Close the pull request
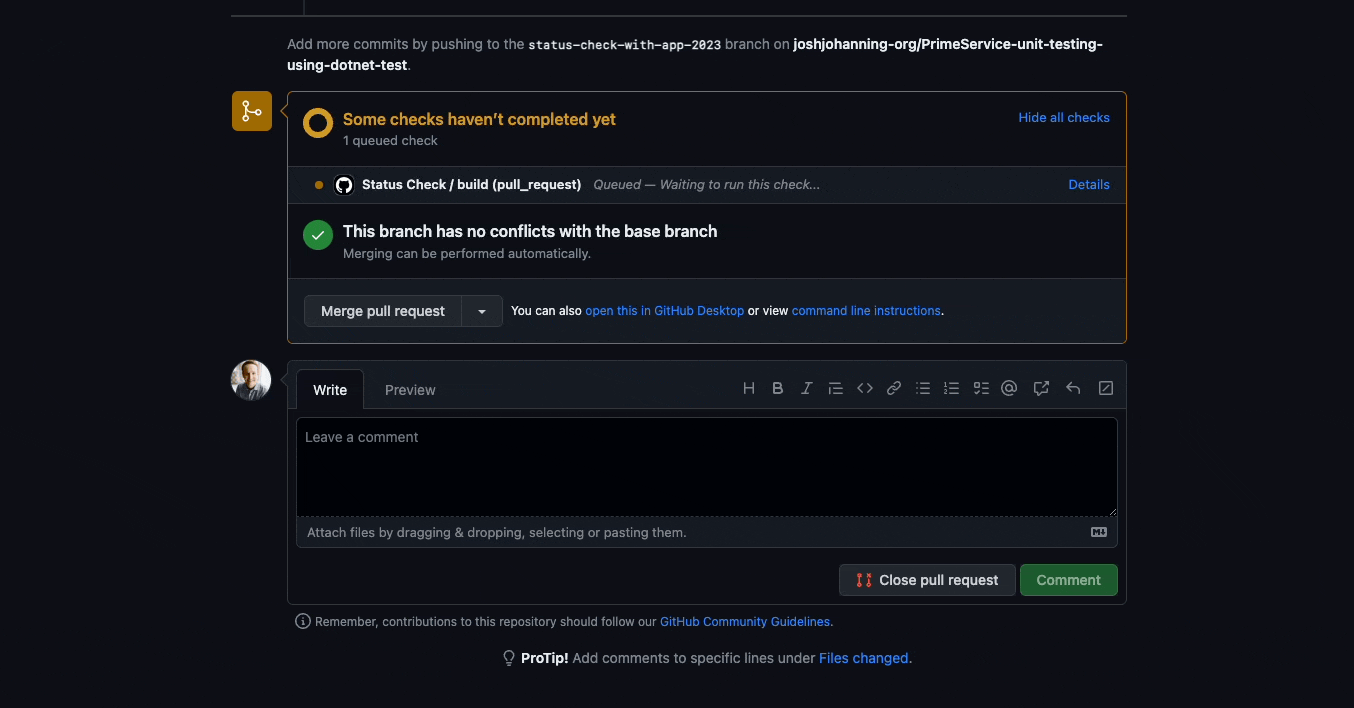Viewport: 1354px width, 708px height. [x=927, y=580]
